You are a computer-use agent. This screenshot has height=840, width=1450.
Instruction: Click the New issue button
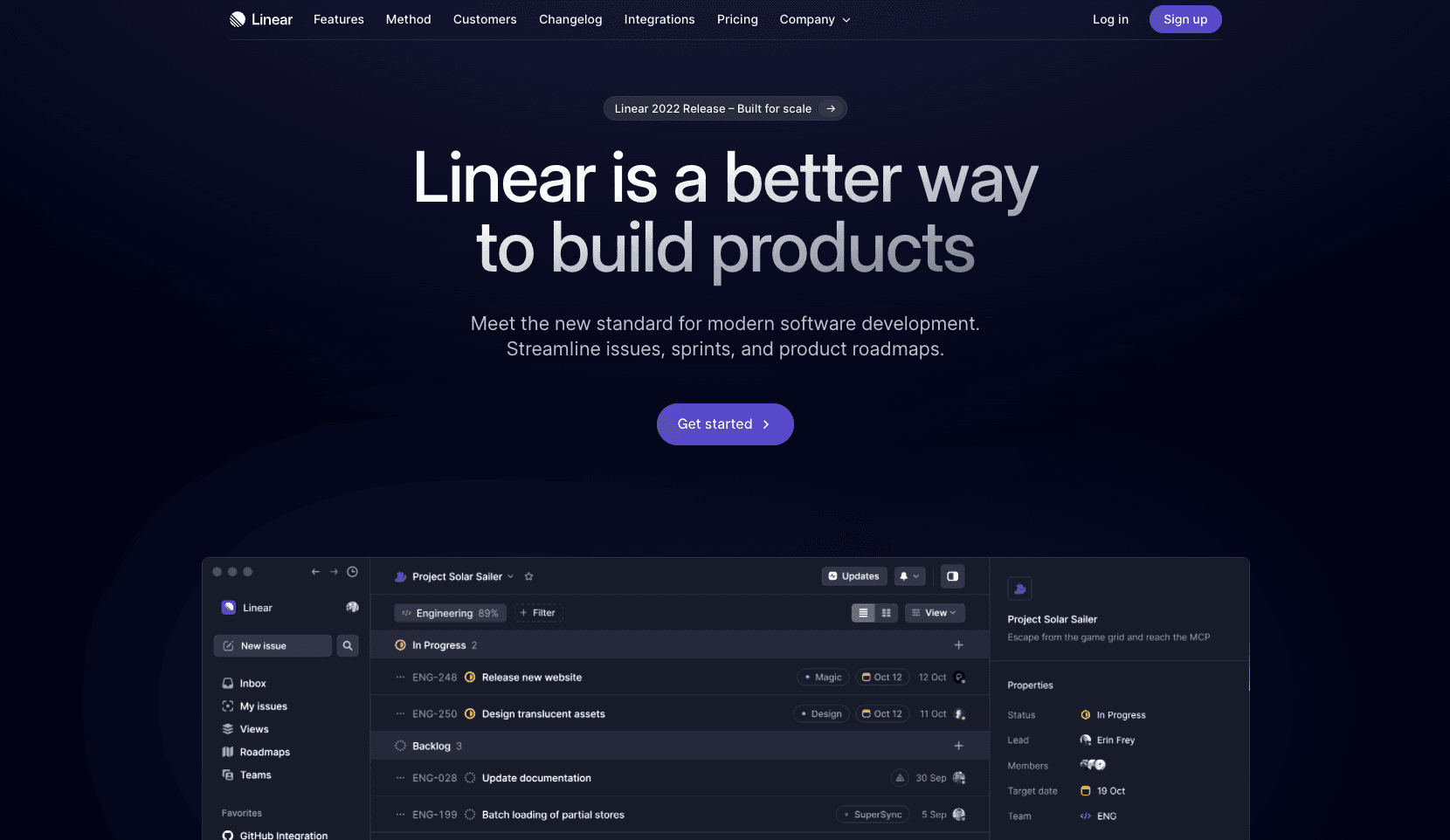273,646
